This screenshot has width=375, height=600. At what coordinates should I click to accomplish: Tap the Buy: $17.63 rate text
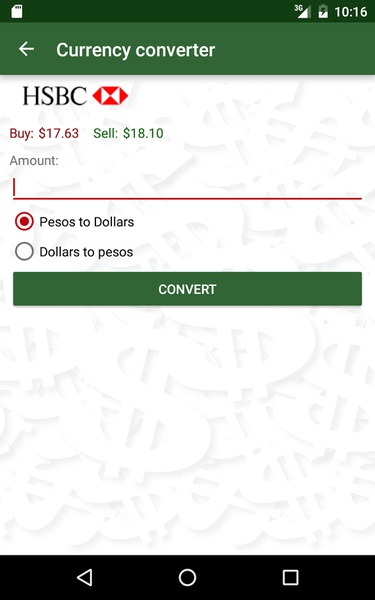click(x=44, y=134)
